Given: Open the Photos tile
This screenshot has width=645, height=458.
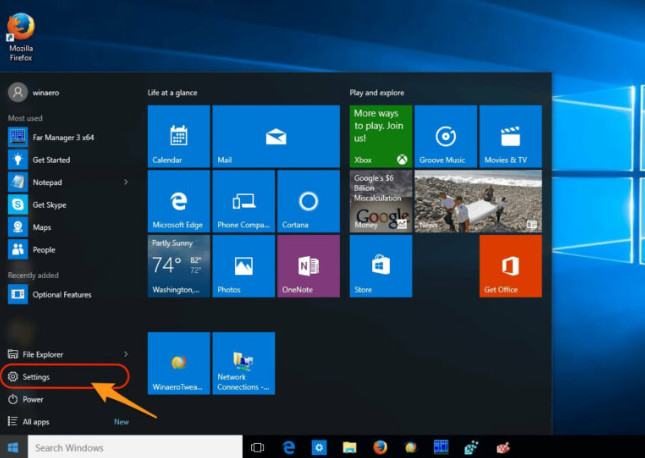Looking at the screenshot, I should coord(244,266).
